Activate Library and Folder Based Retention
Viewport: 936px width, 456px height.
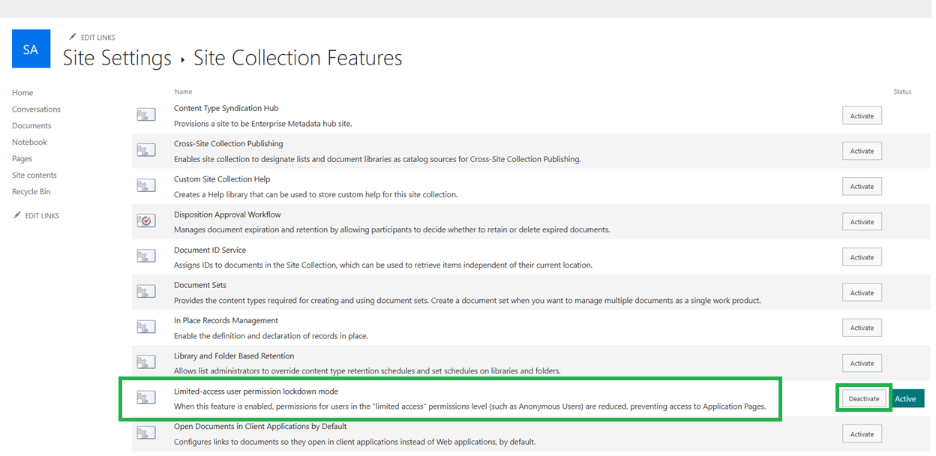click(862, 363)
